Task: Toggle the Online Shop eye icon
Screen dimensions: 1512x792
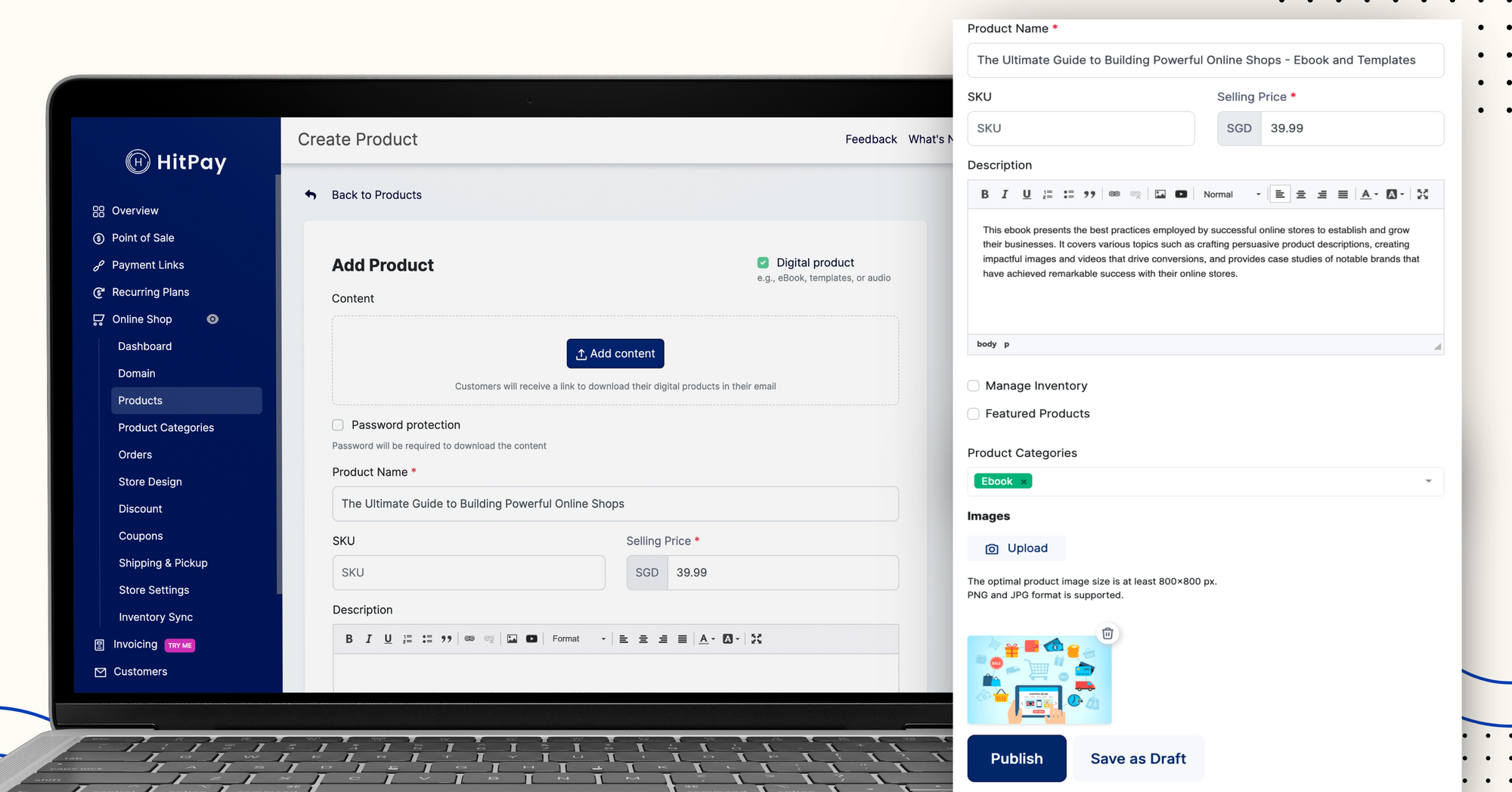Action: pos(212,319)
